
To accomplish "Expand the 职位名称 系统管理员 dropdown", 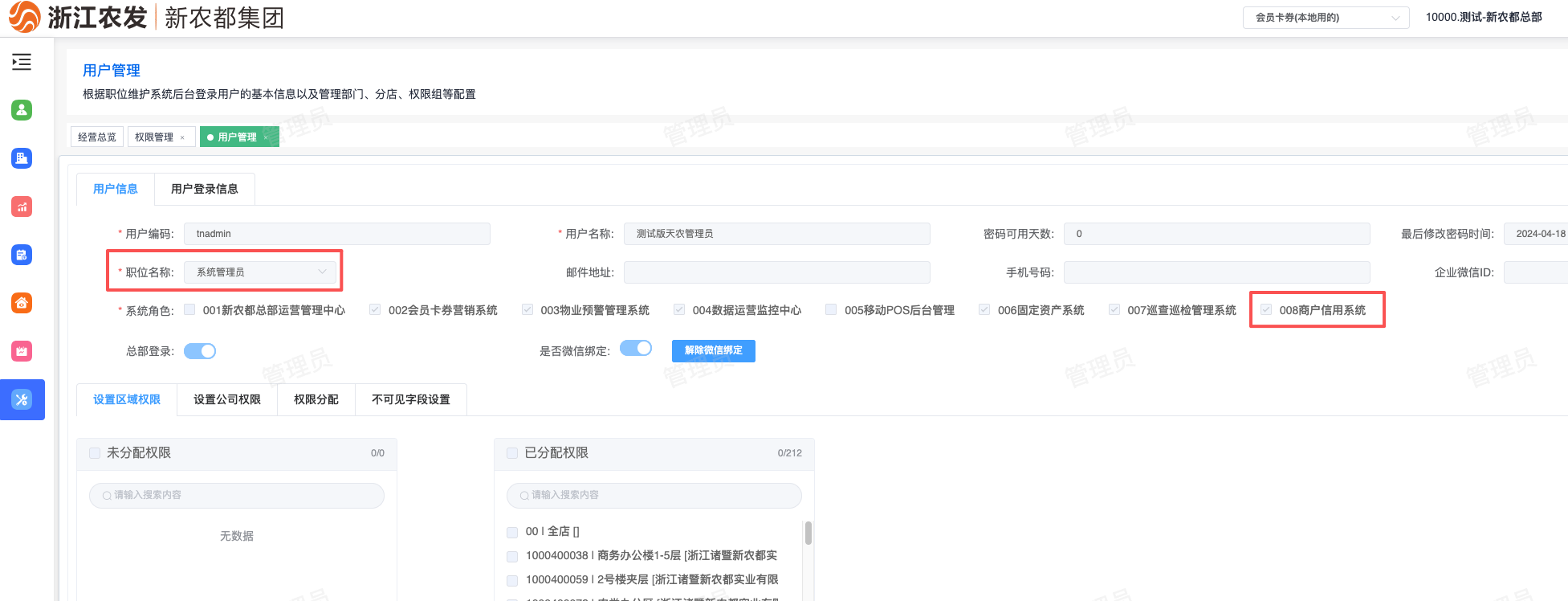I will 260,272.
